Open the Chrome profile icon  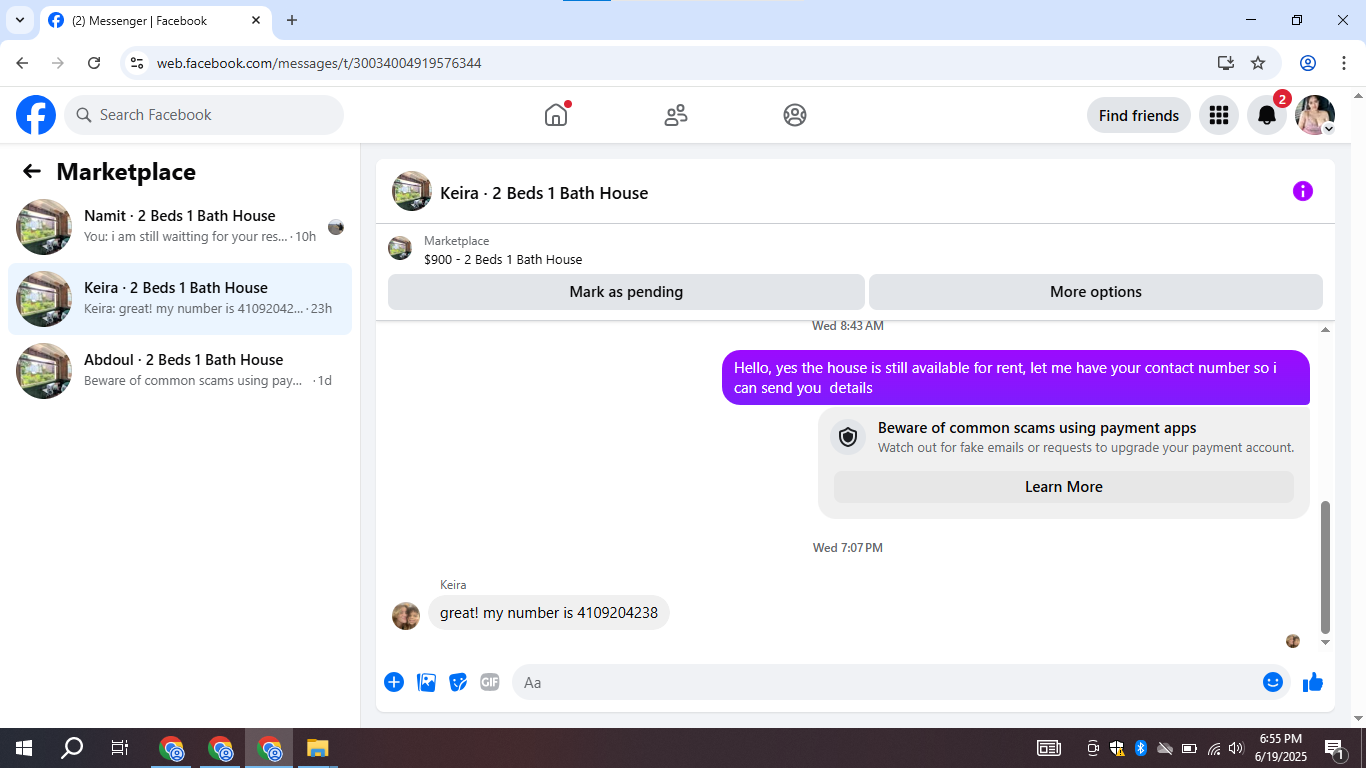[x=1308, y=63]
